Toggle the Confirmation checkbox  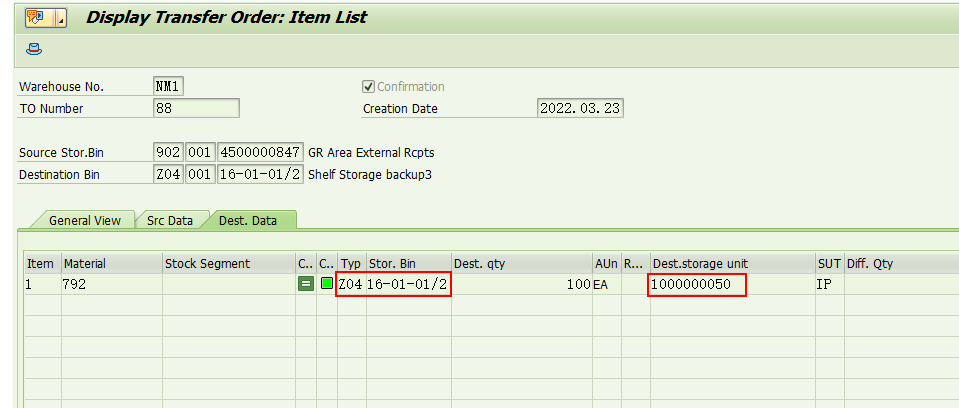(x=369, y=87)
